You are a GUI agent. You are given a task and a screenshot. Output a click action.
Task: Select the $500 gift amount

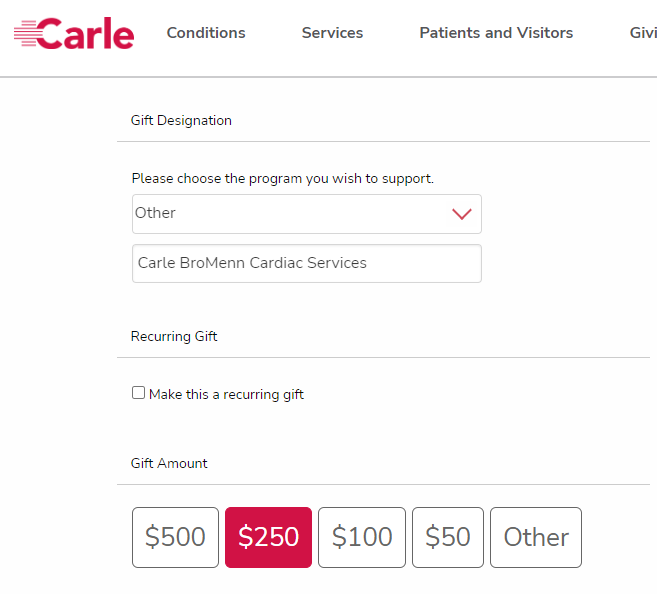175,537
